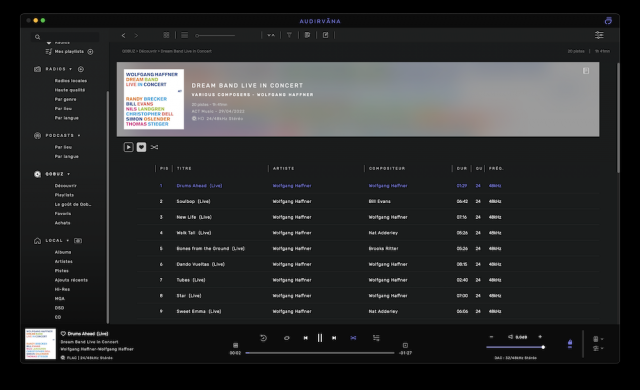Adjust the volume slider
Viewport: 640px width, 390px height.
pos(516,347)
